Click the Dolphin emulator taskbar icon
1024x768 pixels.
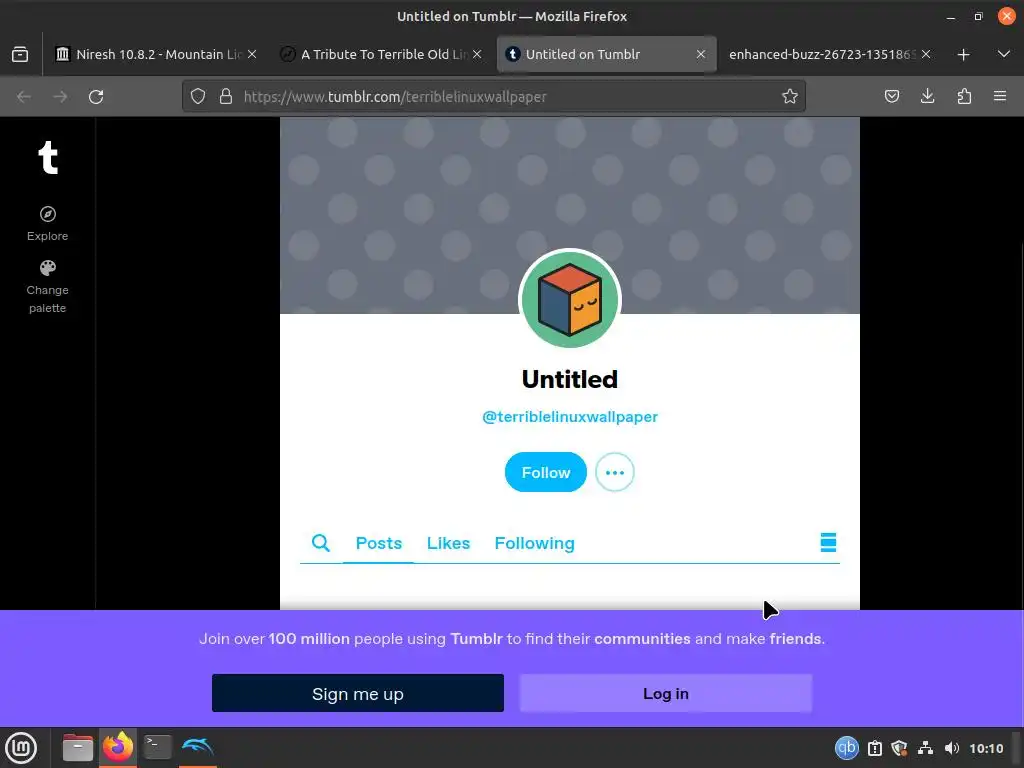pos(197,746)
